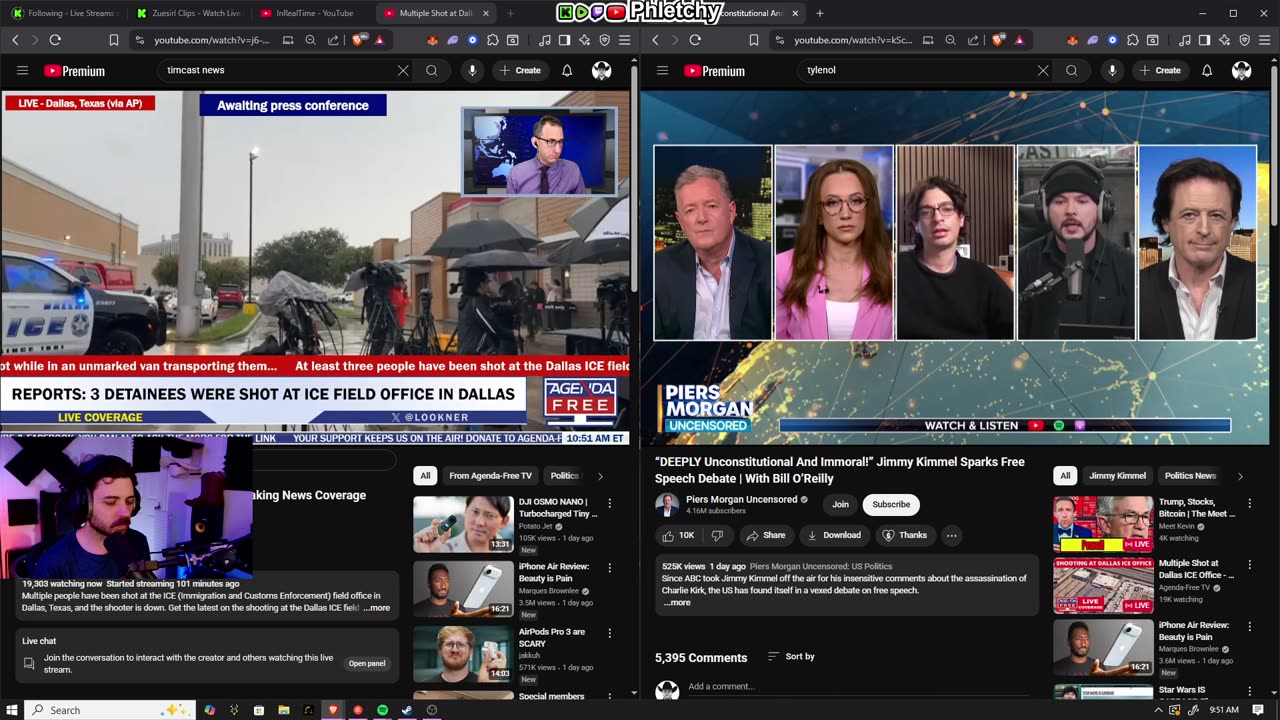Open YouTube guide menu in the left window
1280x720 pixels.
(22, 71)
